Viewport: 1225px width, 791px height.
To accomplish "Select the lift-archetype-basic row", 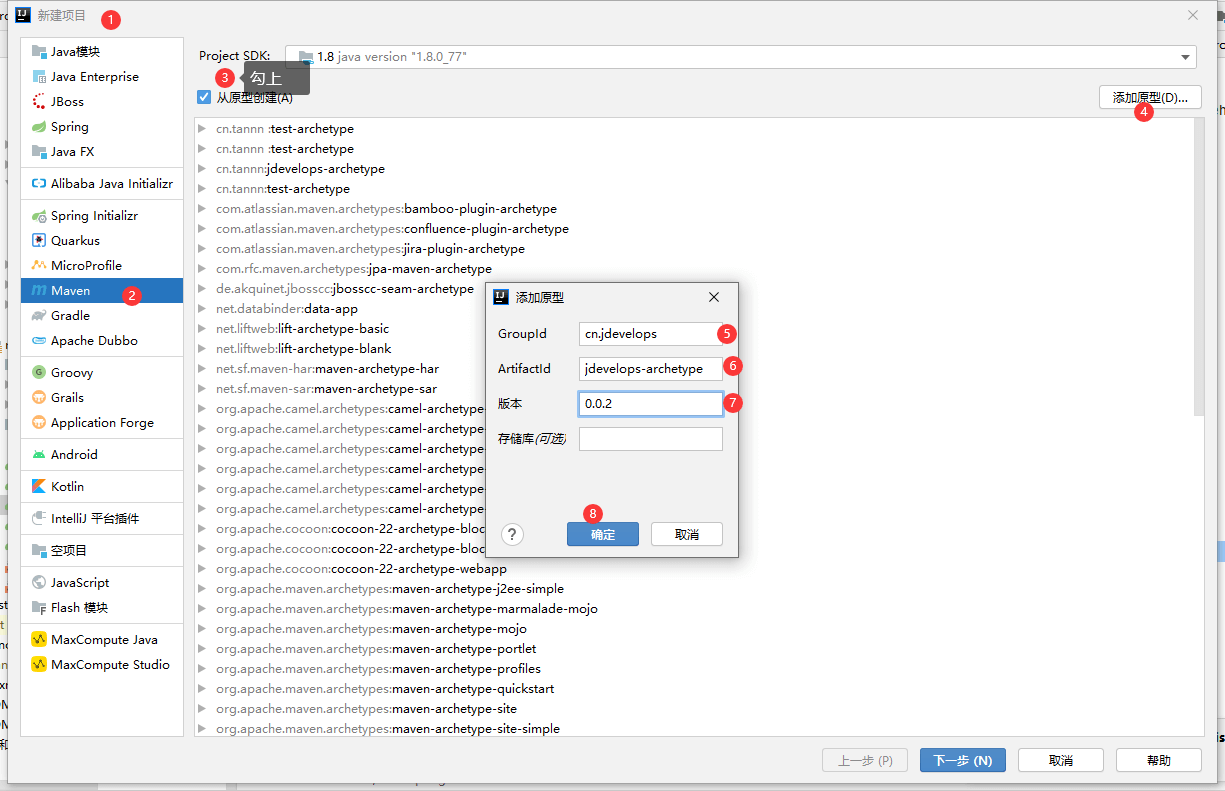I will tap(695, 329).
